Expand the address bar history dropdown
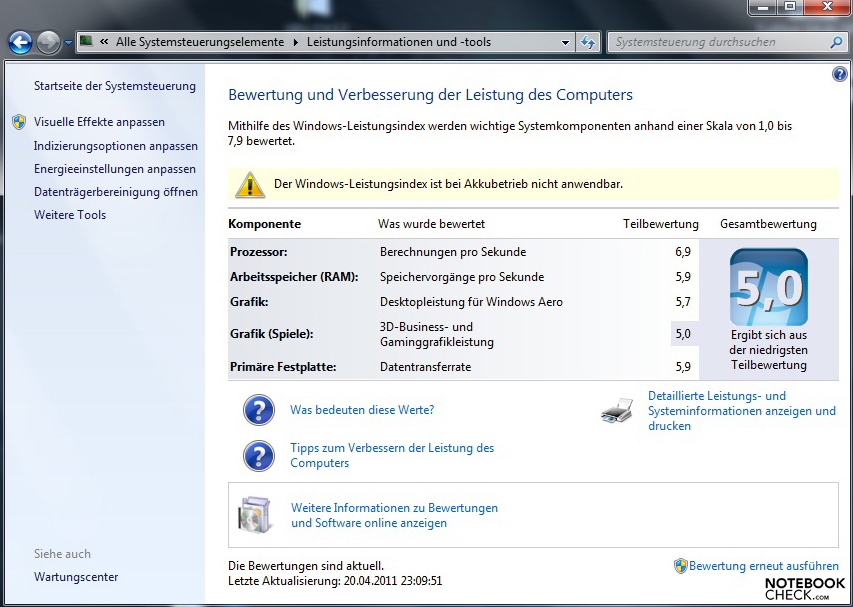 point(565,42)
